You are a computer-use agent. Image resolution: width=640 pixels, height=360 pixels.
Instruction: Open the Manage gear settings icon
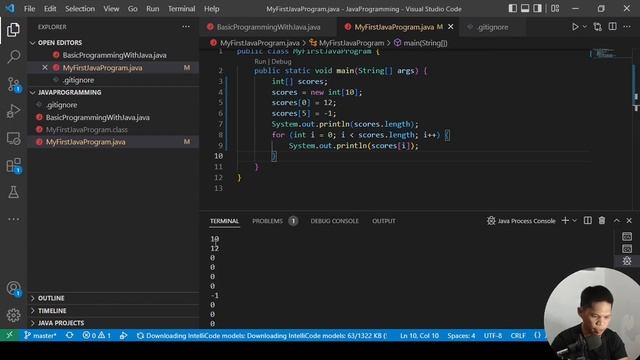coord(13,315)
